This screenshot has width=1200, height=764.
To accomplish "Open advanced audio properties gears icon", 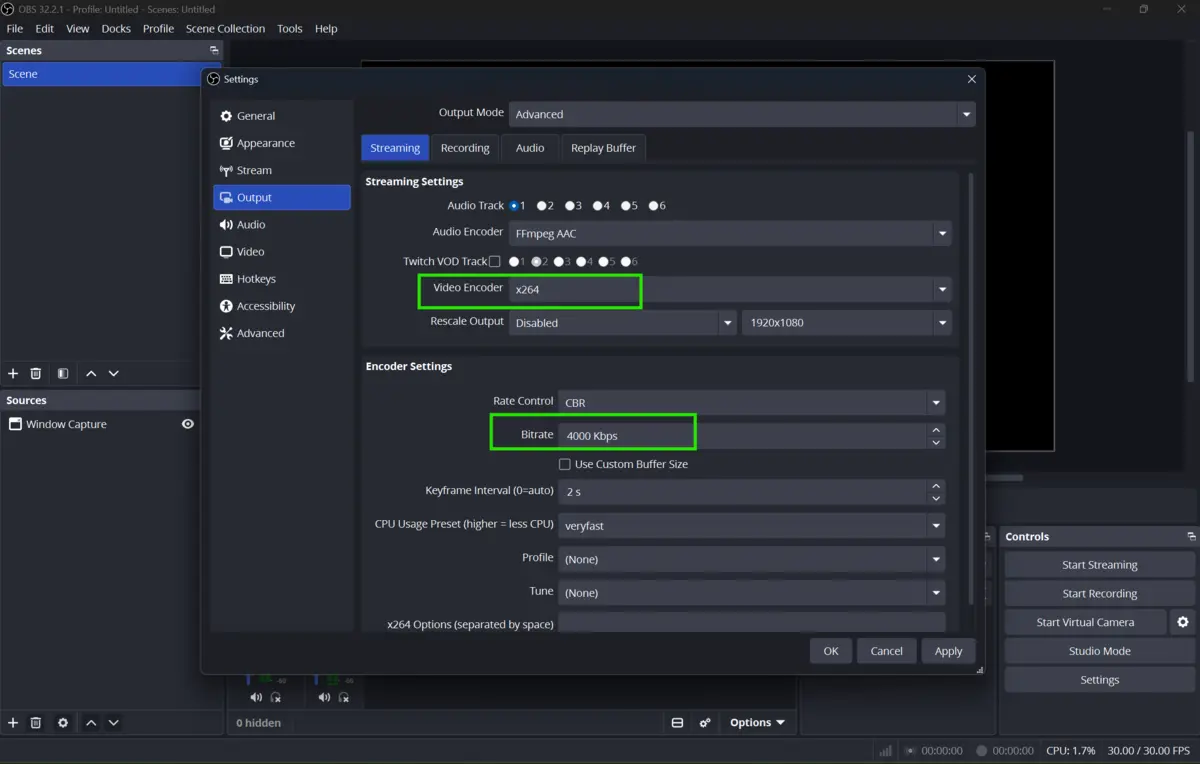I will [x=705, y=722].
